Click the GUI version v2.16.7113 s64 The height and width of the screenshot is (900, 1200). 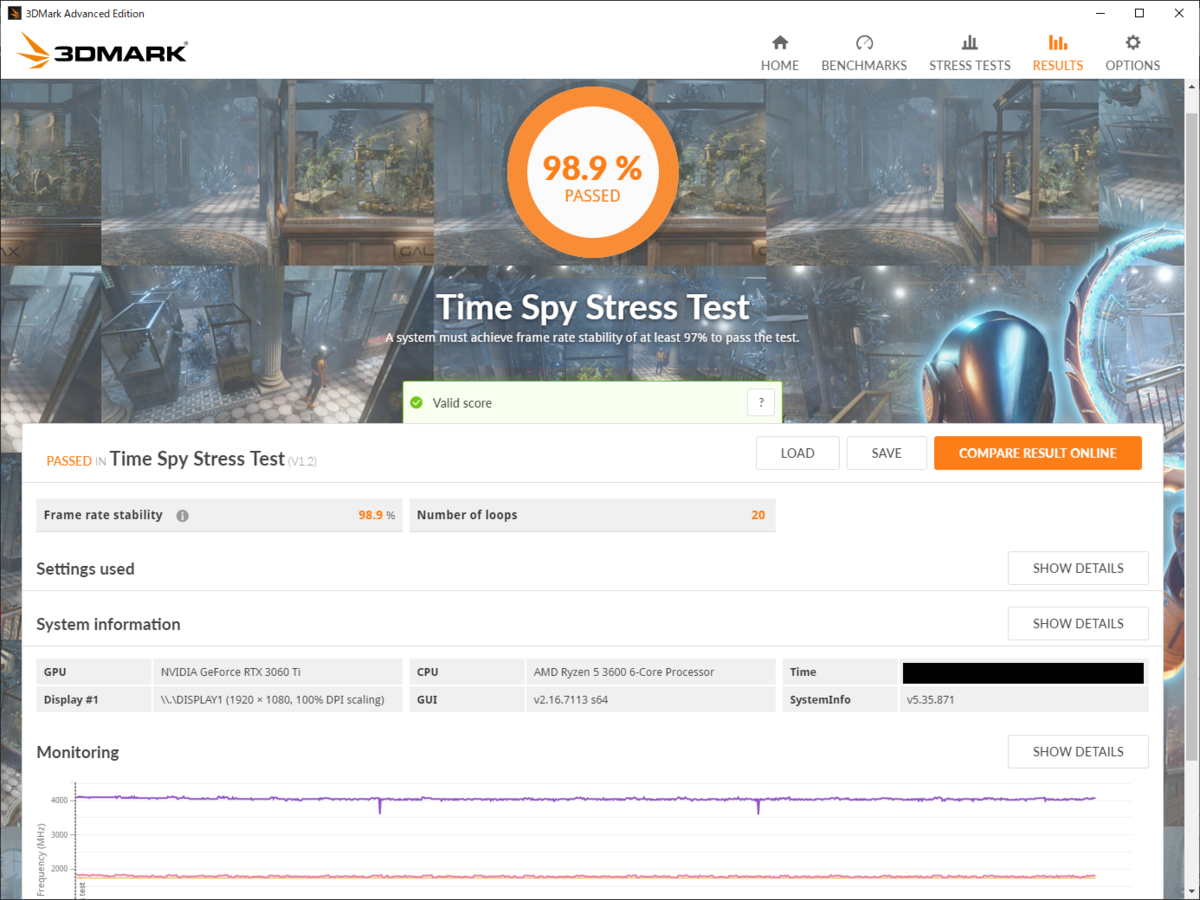pyautogui.click(x=571, y=700)
